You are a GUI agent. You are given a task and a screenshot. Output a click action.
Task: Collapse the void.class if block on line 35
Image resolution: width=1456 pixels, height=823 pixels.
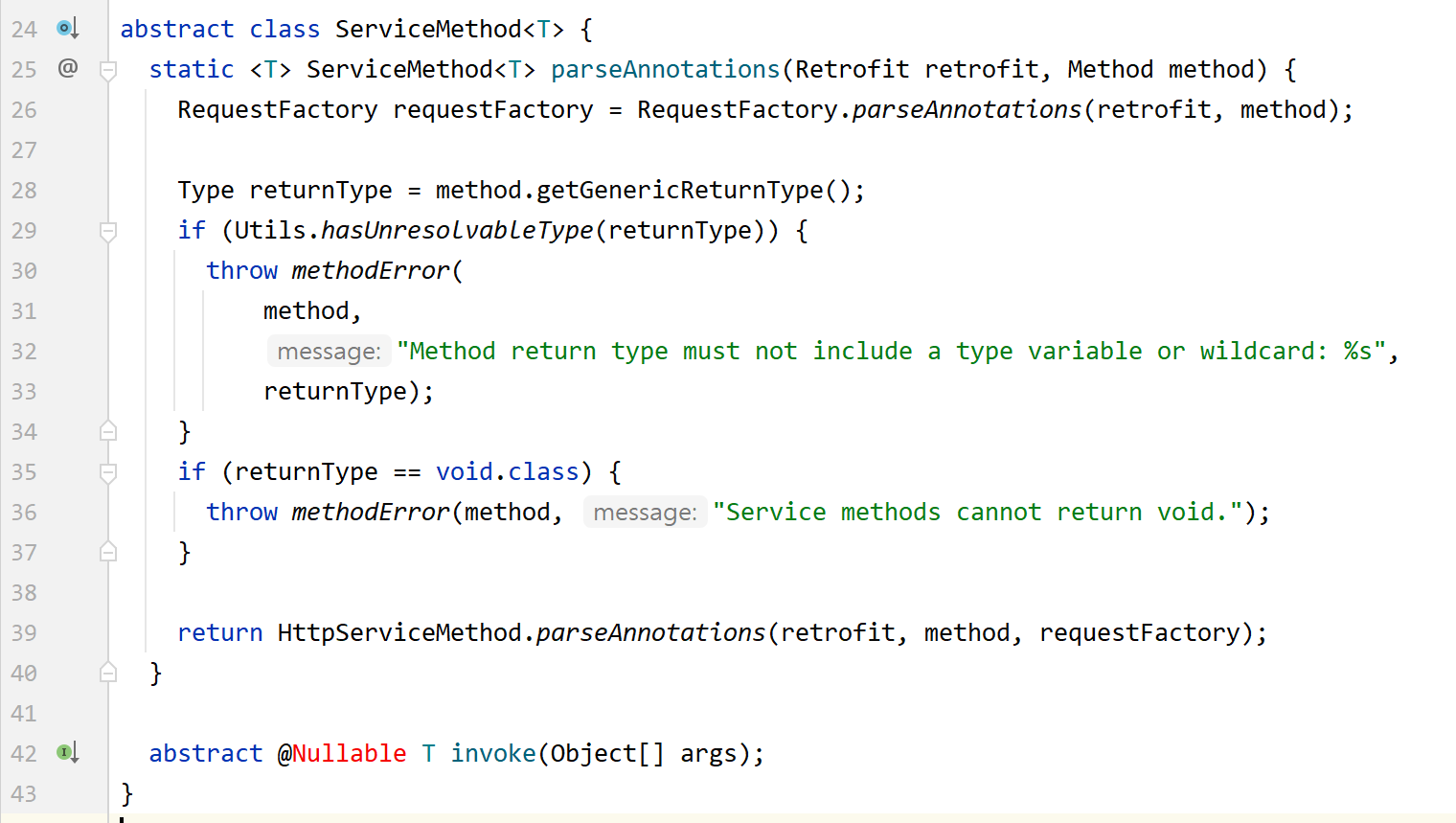point(108,472)
